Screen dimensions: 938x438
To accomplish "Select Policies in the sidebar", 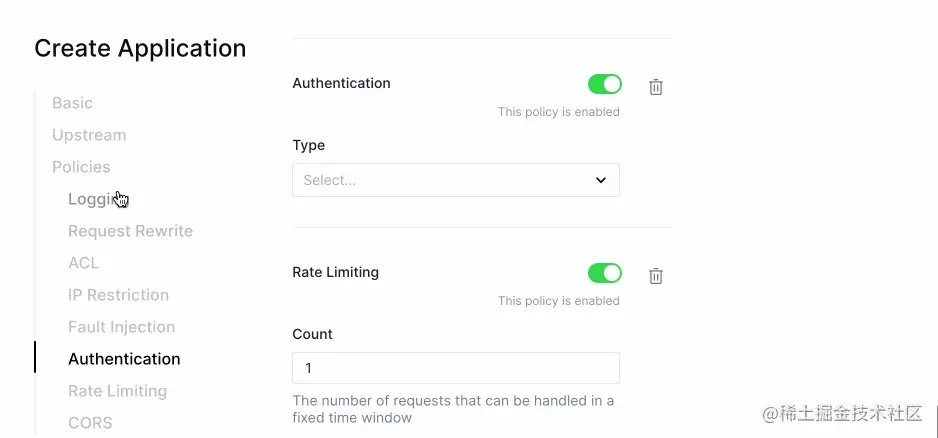I will click(81, 167).
